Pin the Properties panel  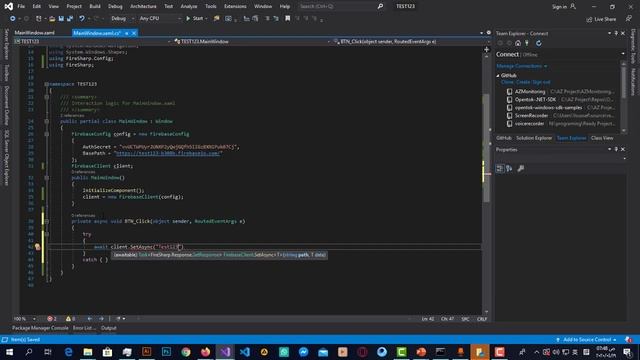coord(616,150)
